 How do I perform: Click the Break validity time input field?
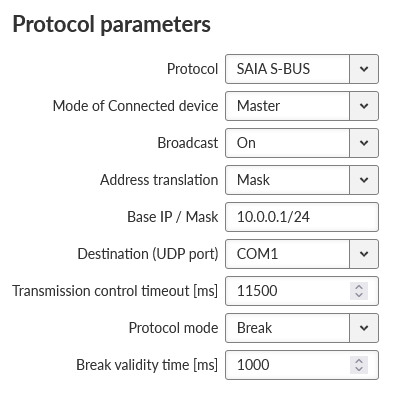coord(302,365)
